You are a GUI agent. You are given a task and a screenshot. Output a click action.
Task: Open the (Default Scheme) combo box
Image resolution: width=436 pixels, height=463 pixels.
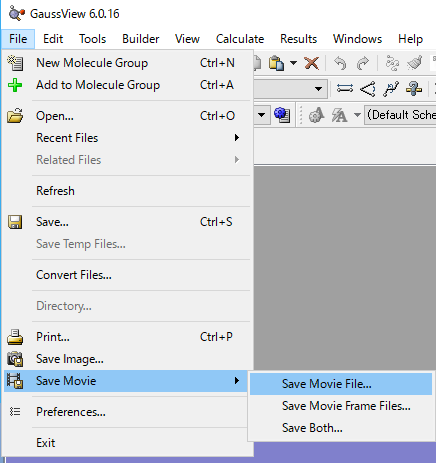click(400, 115)
